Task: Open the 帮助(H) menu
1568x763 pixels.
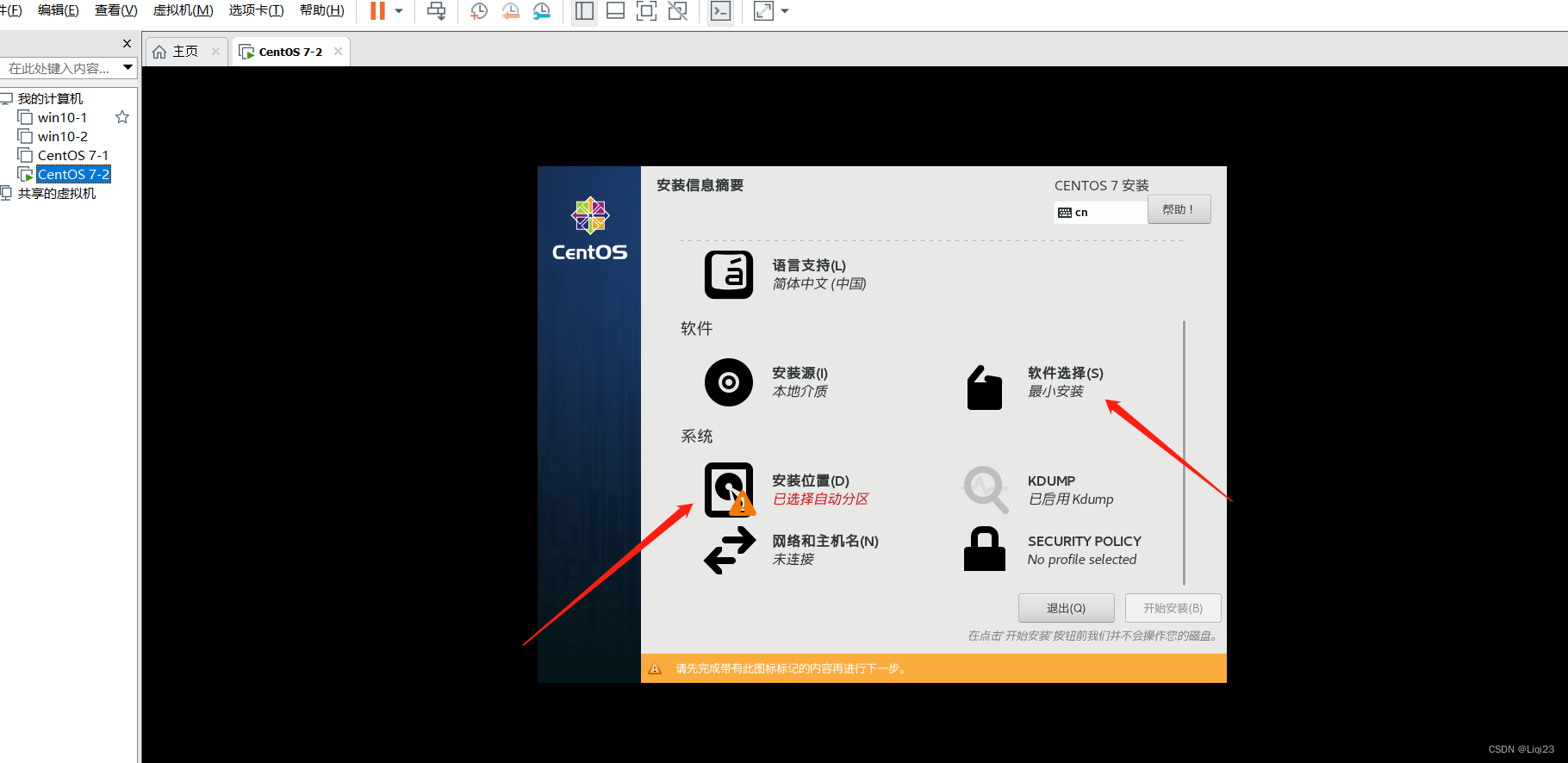Action: pyautogui.click(x=322, y=10)
